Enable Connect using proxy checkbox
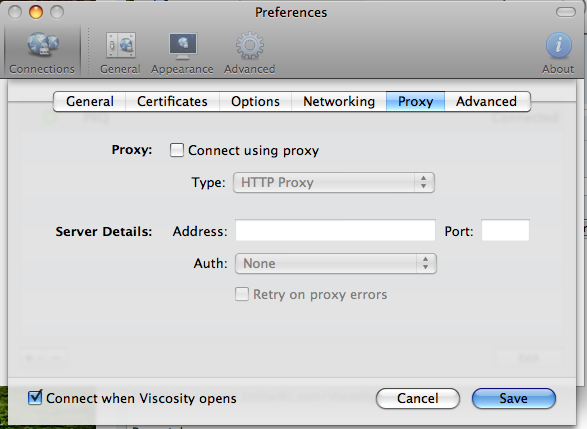Viewport: 587px width, 429px height. [x=177, y=150]
